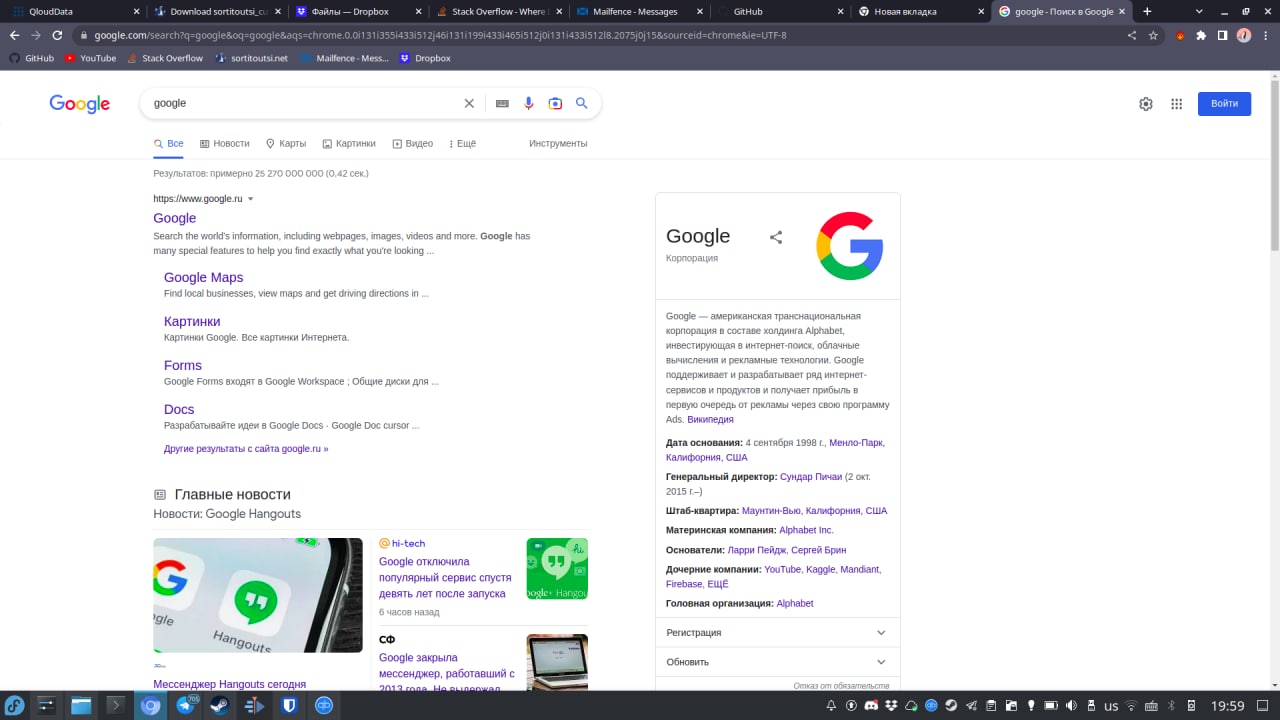Reload the page

click(57, 35)
